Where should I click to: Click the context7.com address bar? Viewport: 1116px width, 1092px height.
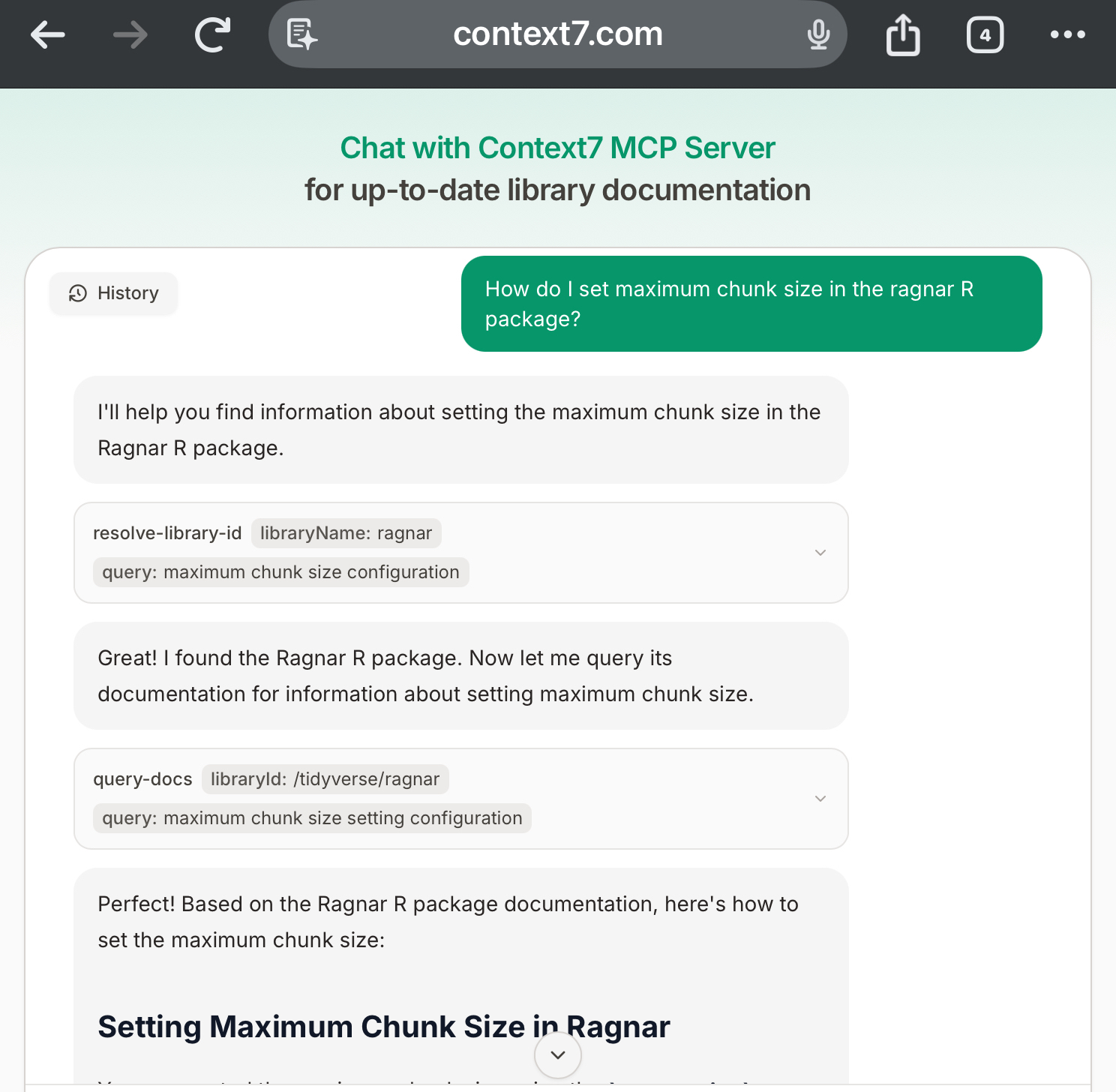click(558, 34)
